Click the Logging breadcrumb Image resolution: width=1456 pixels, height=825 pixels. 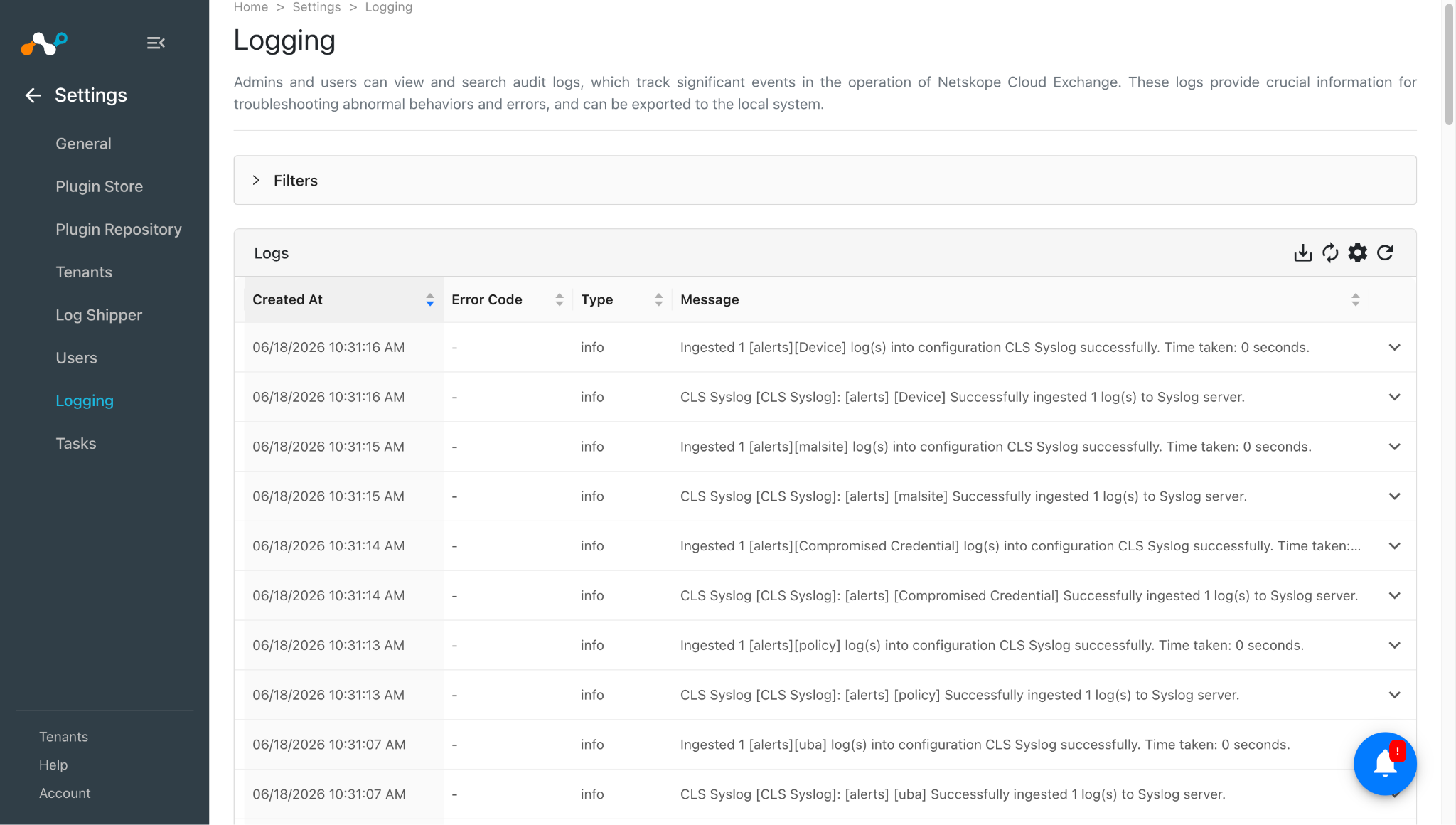pyautogui.click(x=388, y=7)
